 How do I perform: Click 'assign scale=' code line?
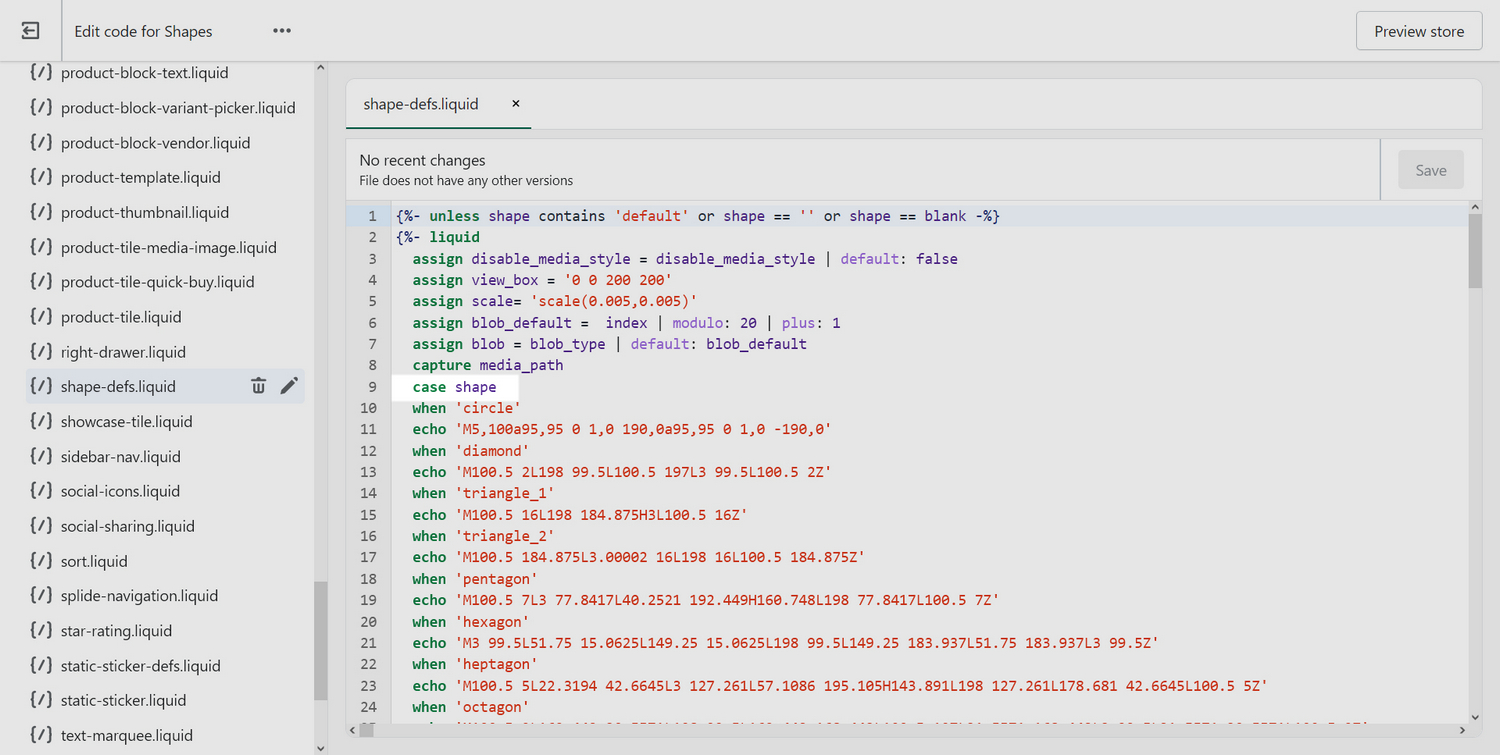(x=554, y=301)
